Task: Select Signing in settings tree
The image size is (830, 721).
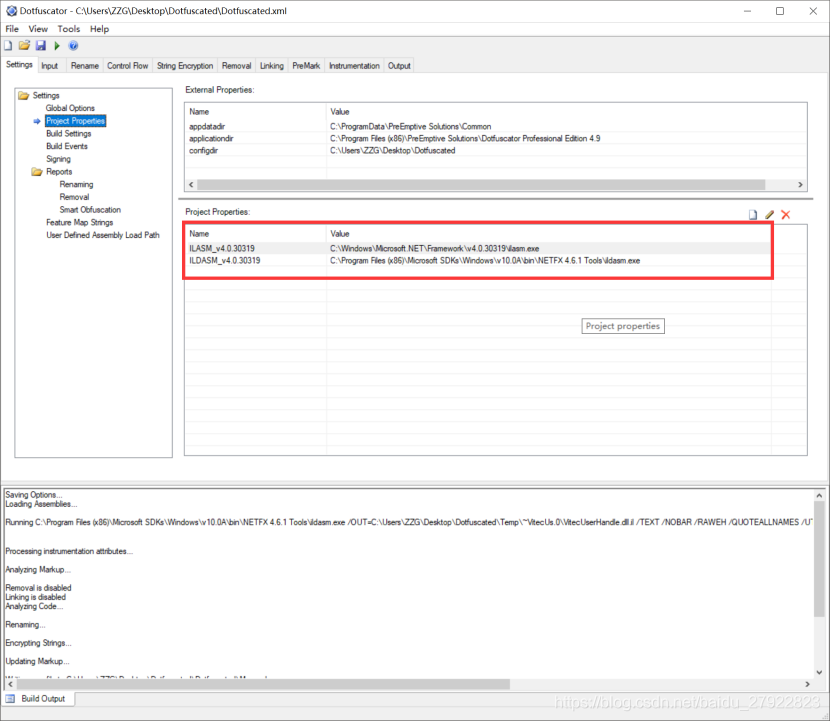Action: pos(58,159)
